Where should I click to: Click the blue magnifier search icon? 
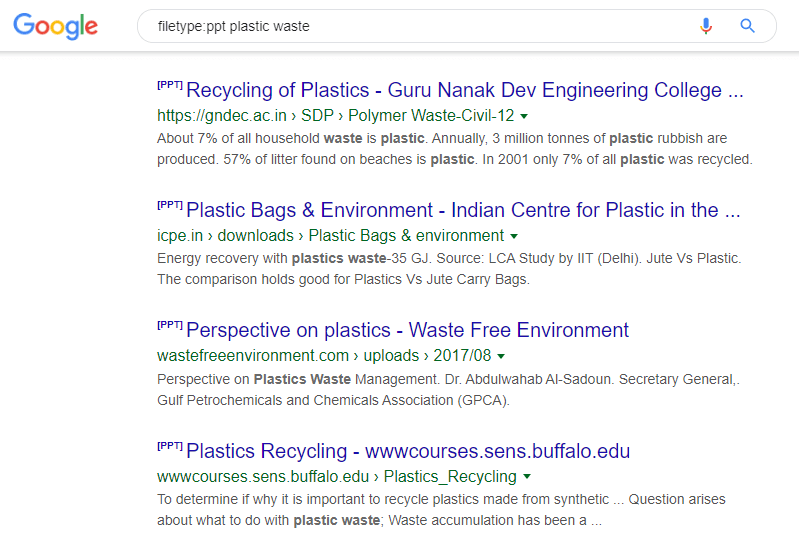point(747,25)
